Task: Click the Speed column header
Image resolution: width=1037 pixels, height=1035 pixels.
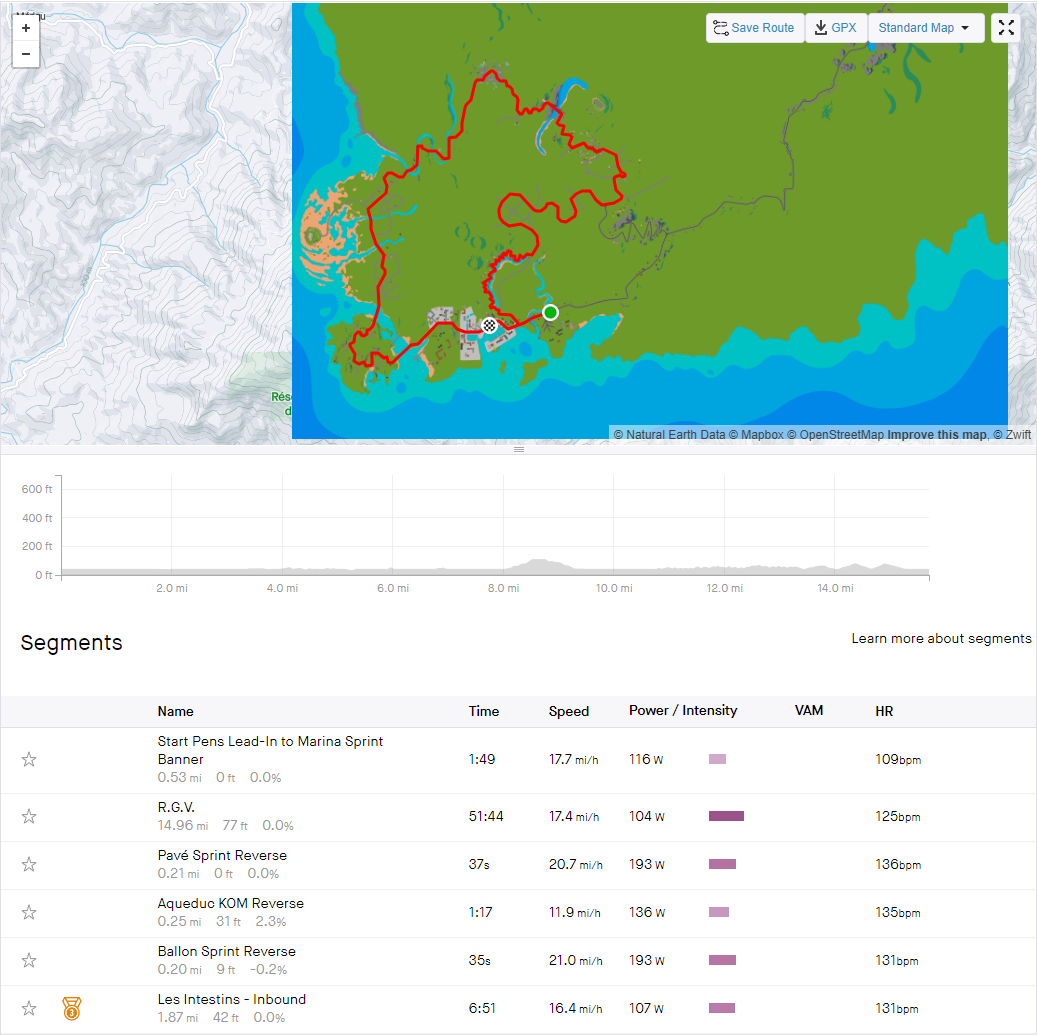Action: 569,711
